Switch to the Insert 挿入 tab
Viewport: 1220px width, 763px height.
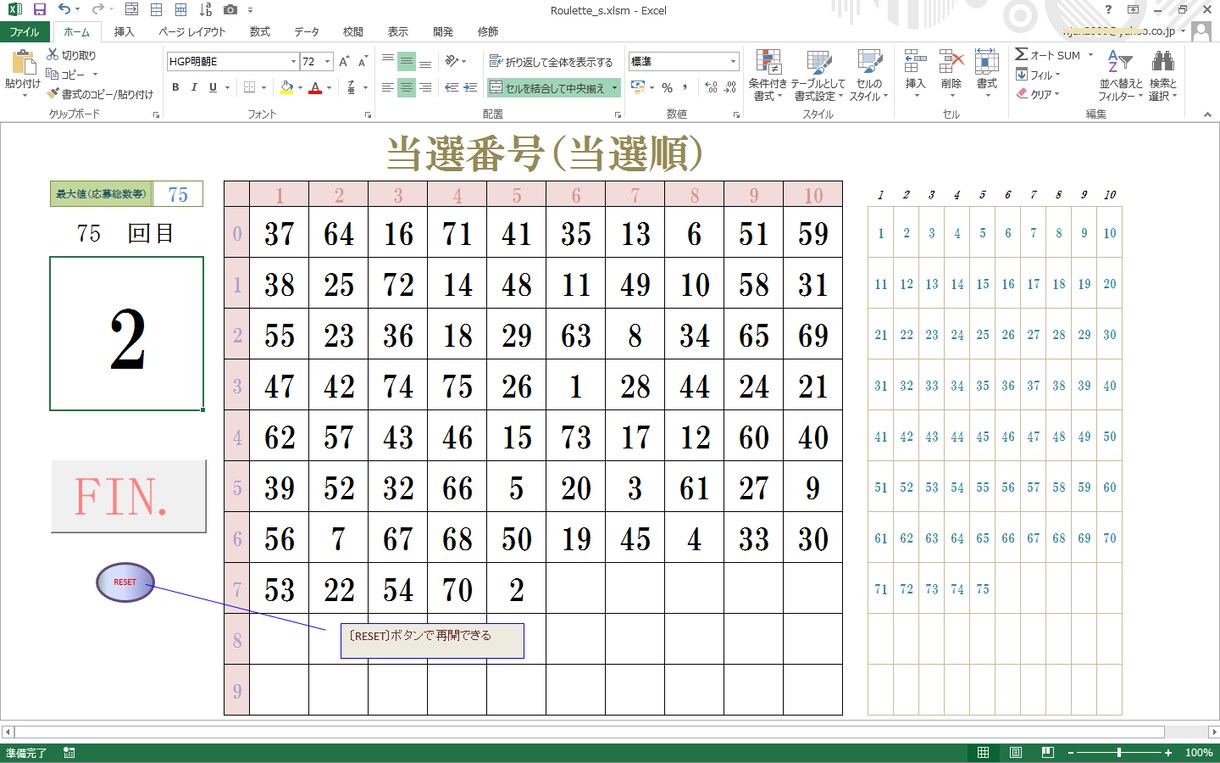124,32
